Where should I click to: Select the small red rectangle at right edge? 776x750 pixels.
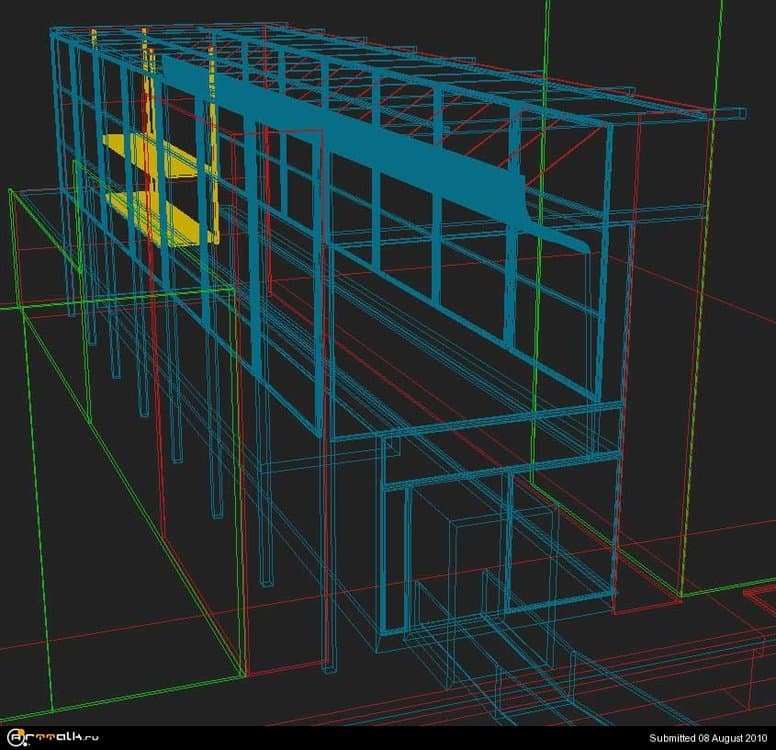click(760, 597)
